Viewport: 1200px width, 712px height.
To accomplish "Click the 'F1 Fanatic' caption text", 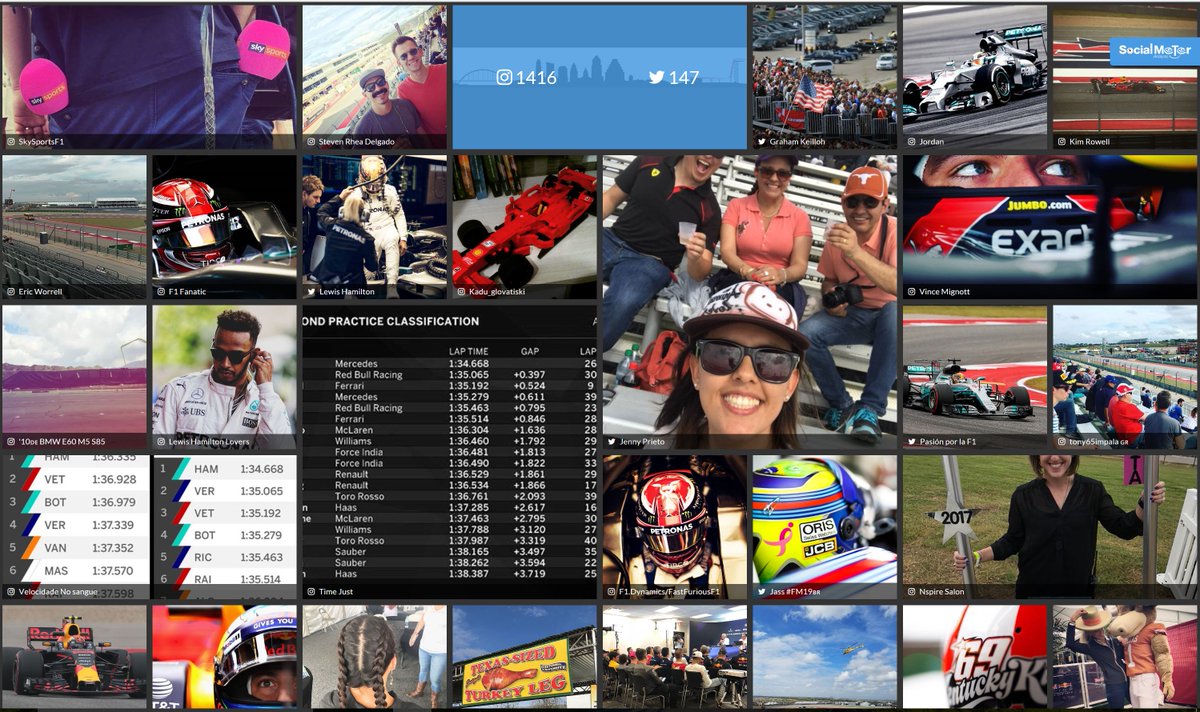I will (188, 292).
